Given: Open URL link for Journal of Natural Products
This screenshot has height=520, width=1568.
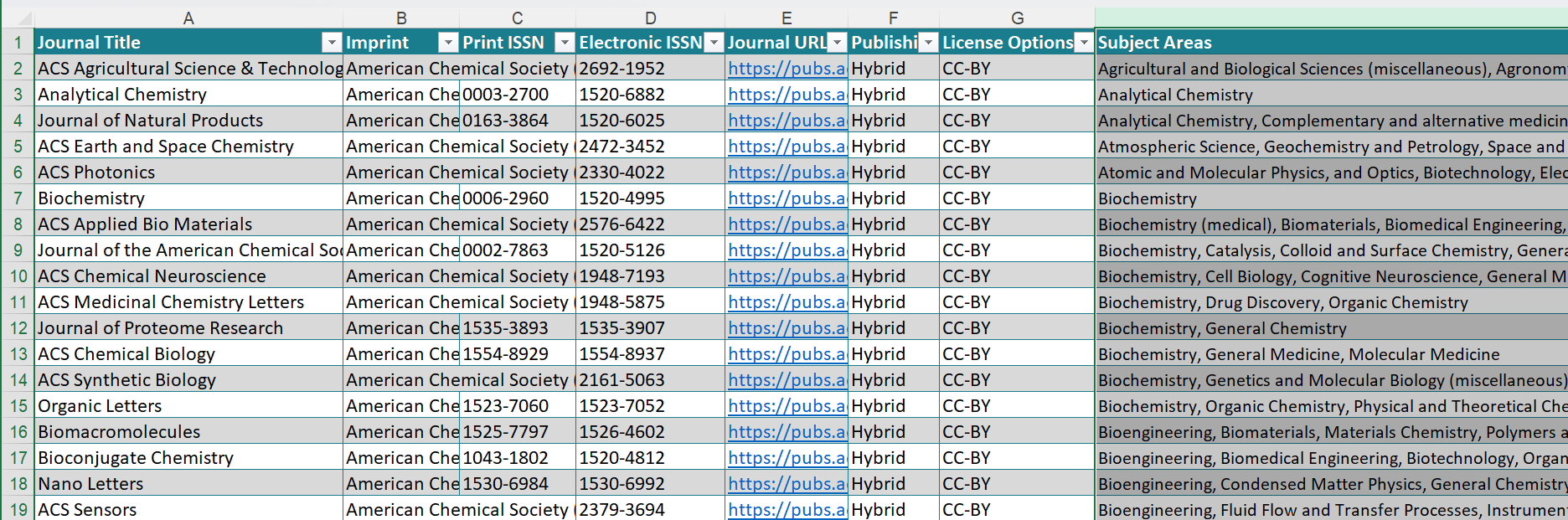Looking at the screenshot, I should [787, 121].
